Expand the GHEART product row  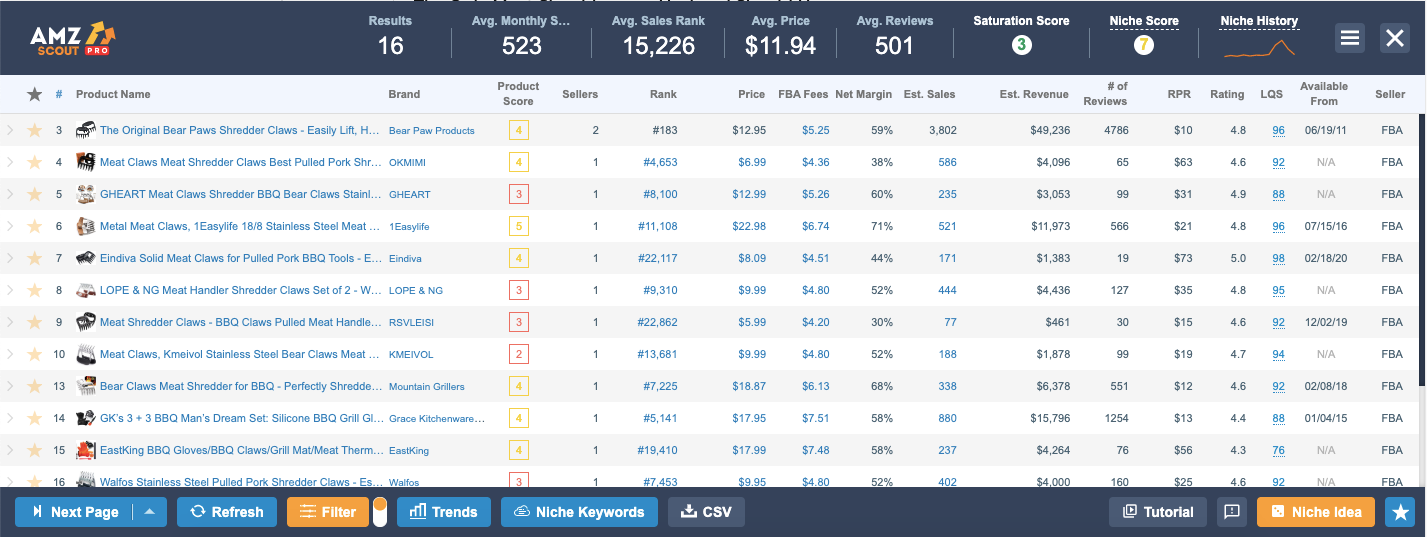click(x=10, y=194)
